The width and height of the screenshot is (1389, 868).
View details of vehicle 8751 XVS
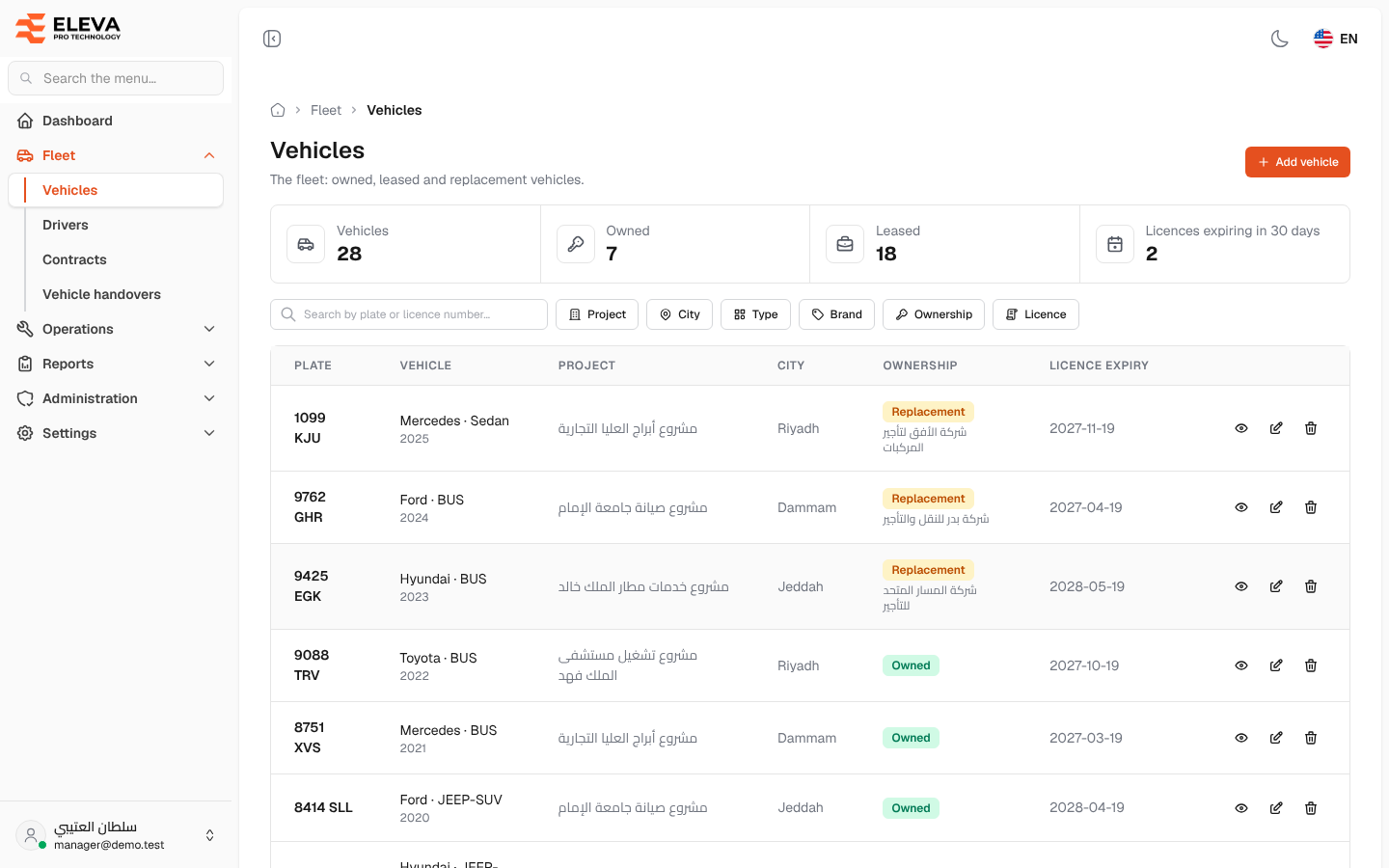pyautogui.click(x=1241, y=738)
